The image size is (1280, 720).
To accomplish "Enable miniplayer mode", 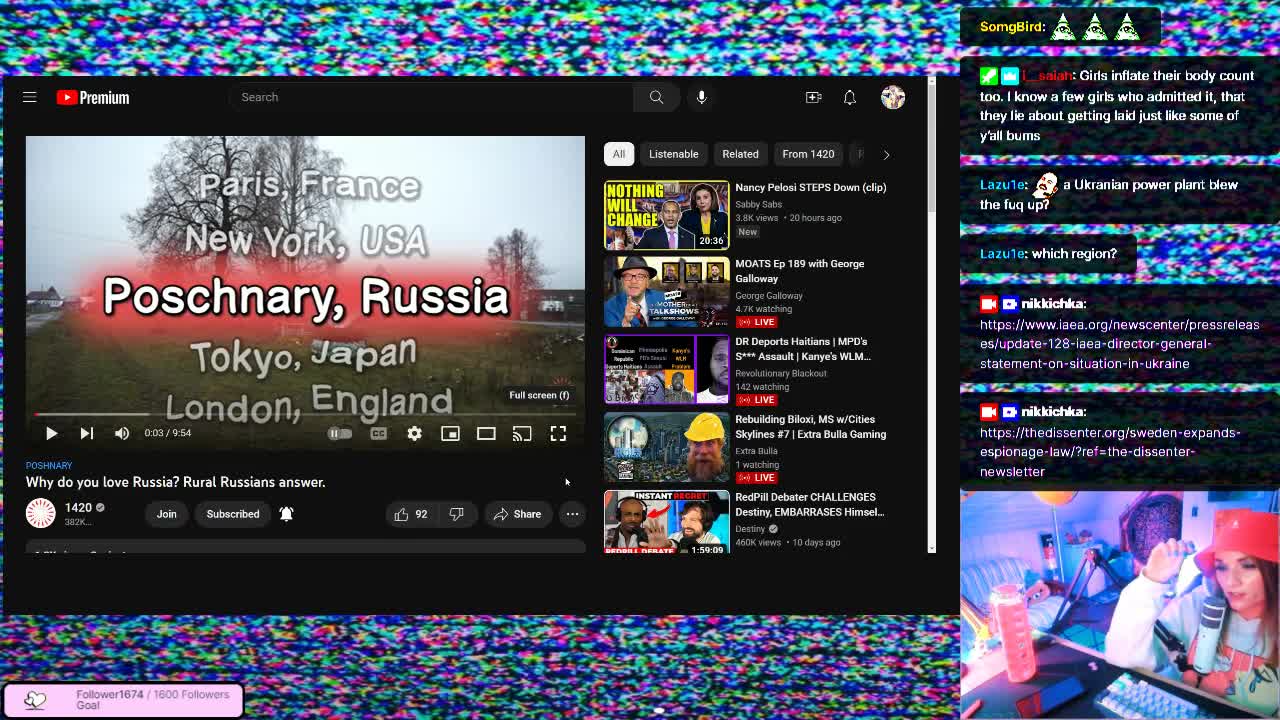I will [450, 433].
